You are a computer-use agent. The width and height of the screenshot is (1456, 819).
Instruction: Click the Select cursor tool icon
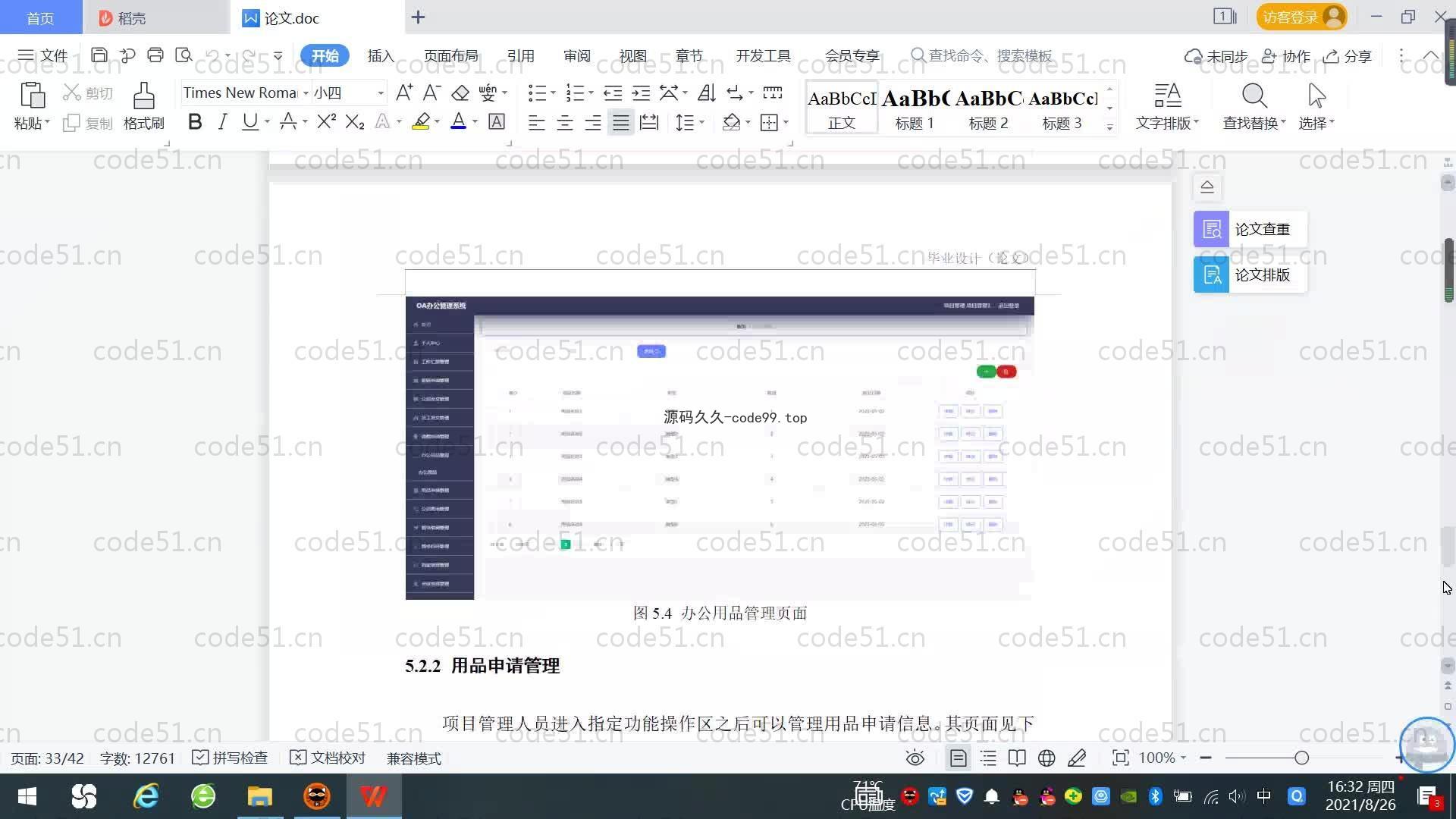click(1316, 96)
